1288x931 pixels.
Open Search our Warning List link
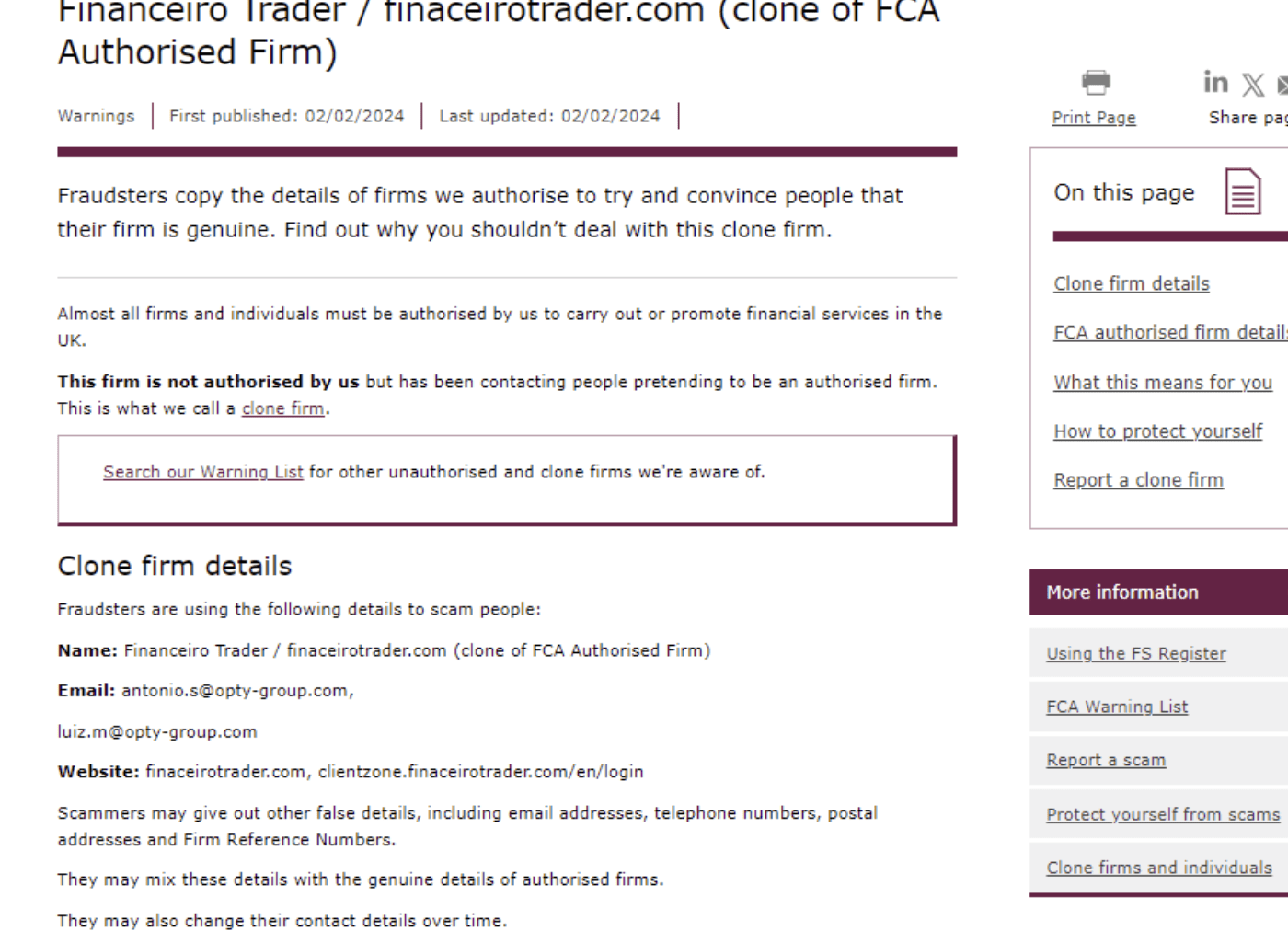coord(202,472)
